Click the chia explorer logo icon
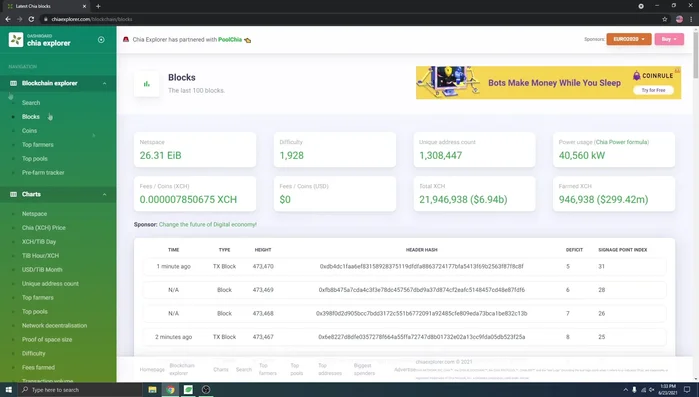699x397 pixels. [16, 40]
